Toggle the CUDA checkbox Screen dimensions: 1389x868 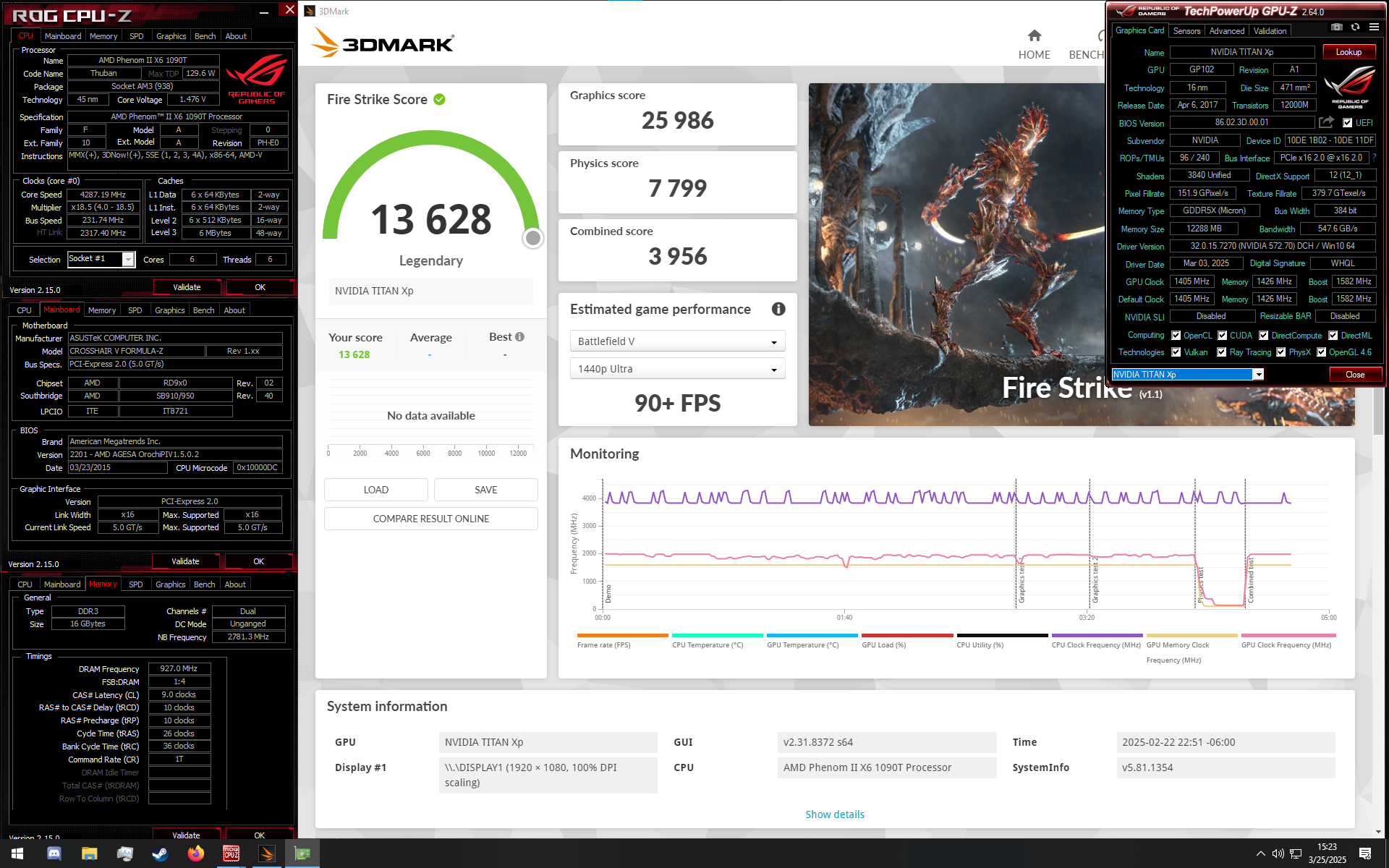click(1223, 335)
